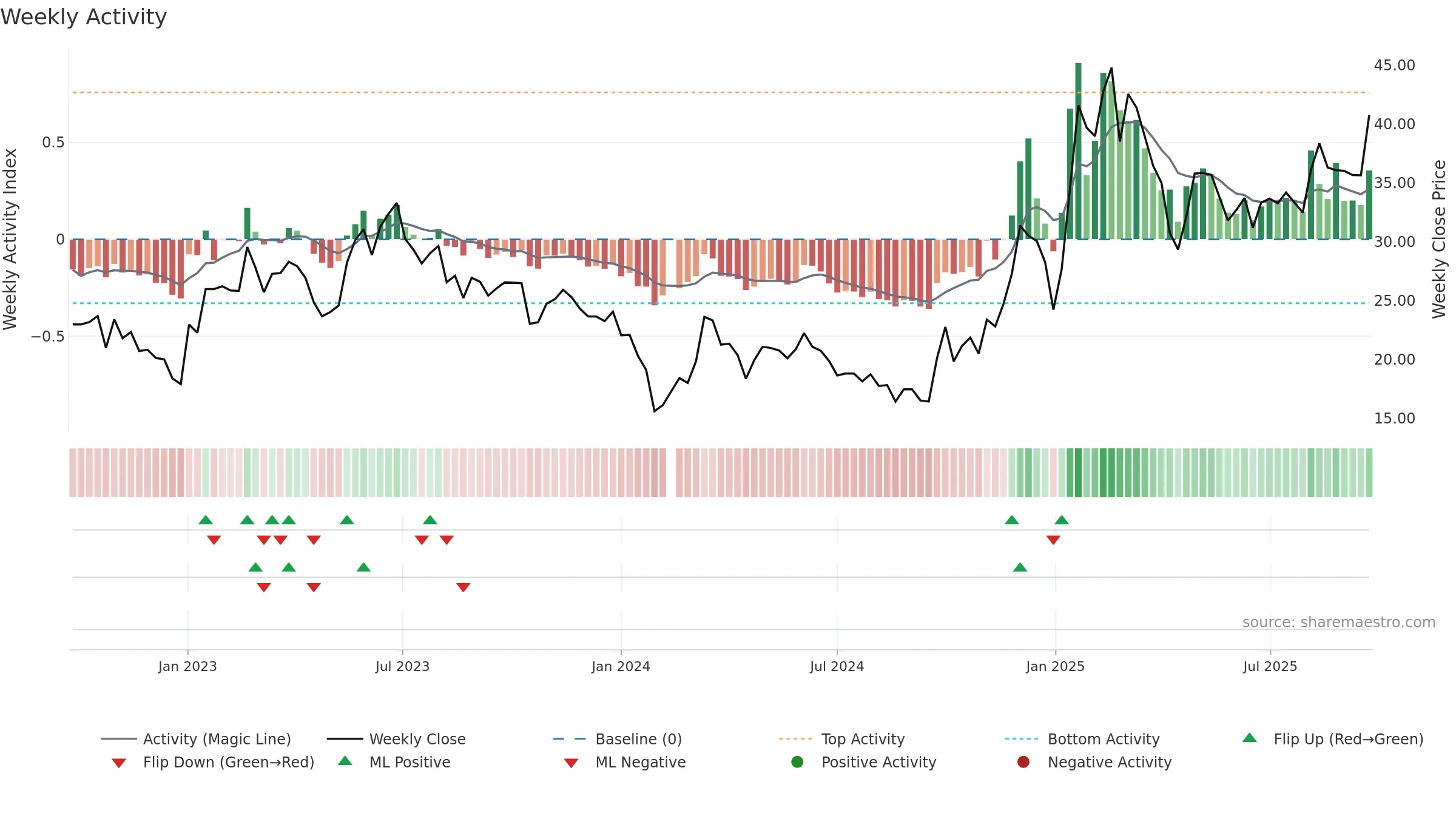
Task: Click the Weekly Close Price axis title
Action: point(1439,239)
